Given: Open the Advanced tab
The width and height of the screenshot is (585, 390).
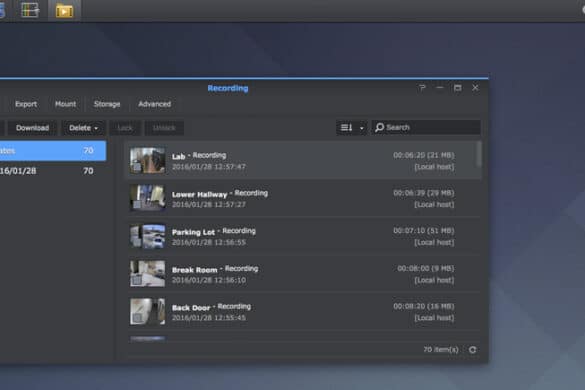Looking at the screenshot, I should click(x=154, y=104).
